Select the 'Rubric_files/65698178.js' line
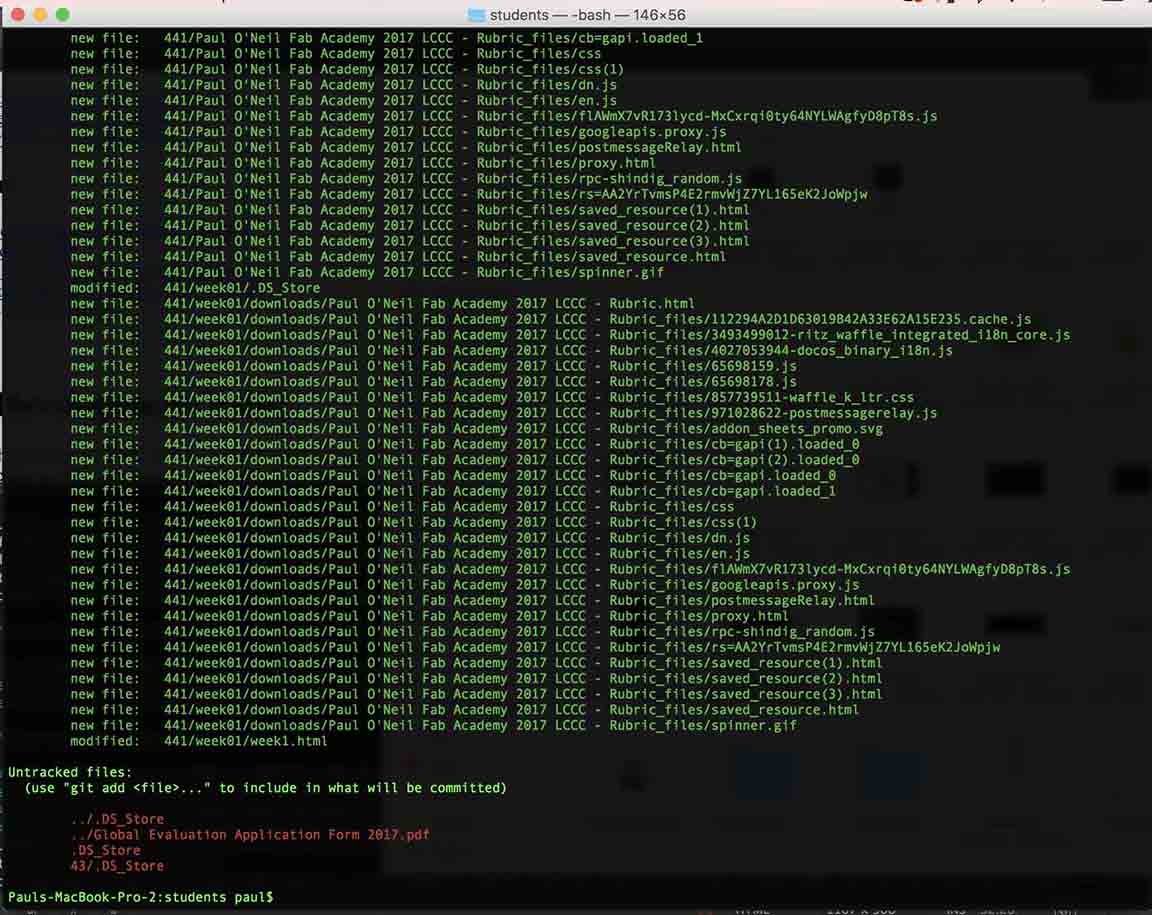 point(433,381)
